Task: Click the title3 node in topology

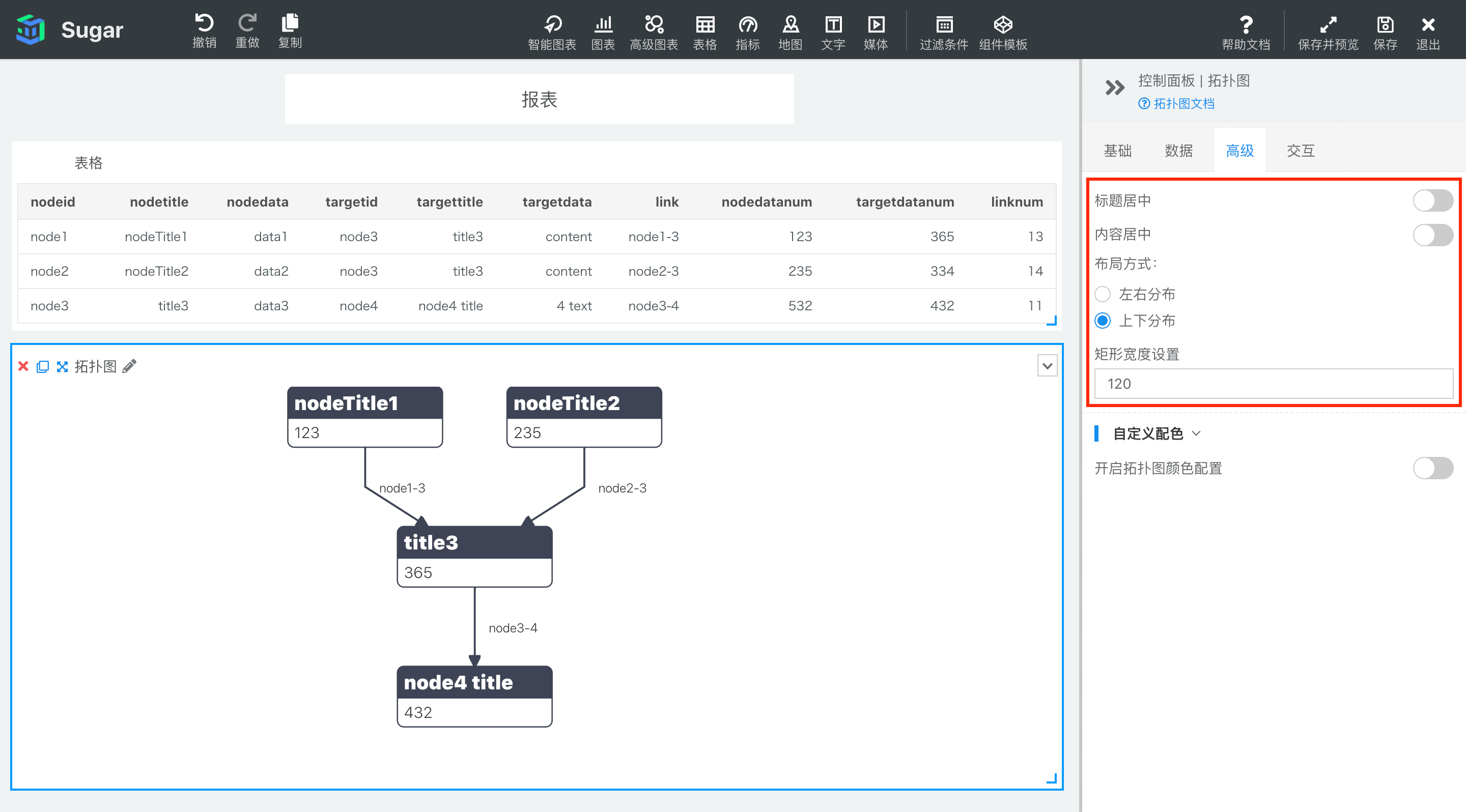Action: click(474, 557)
